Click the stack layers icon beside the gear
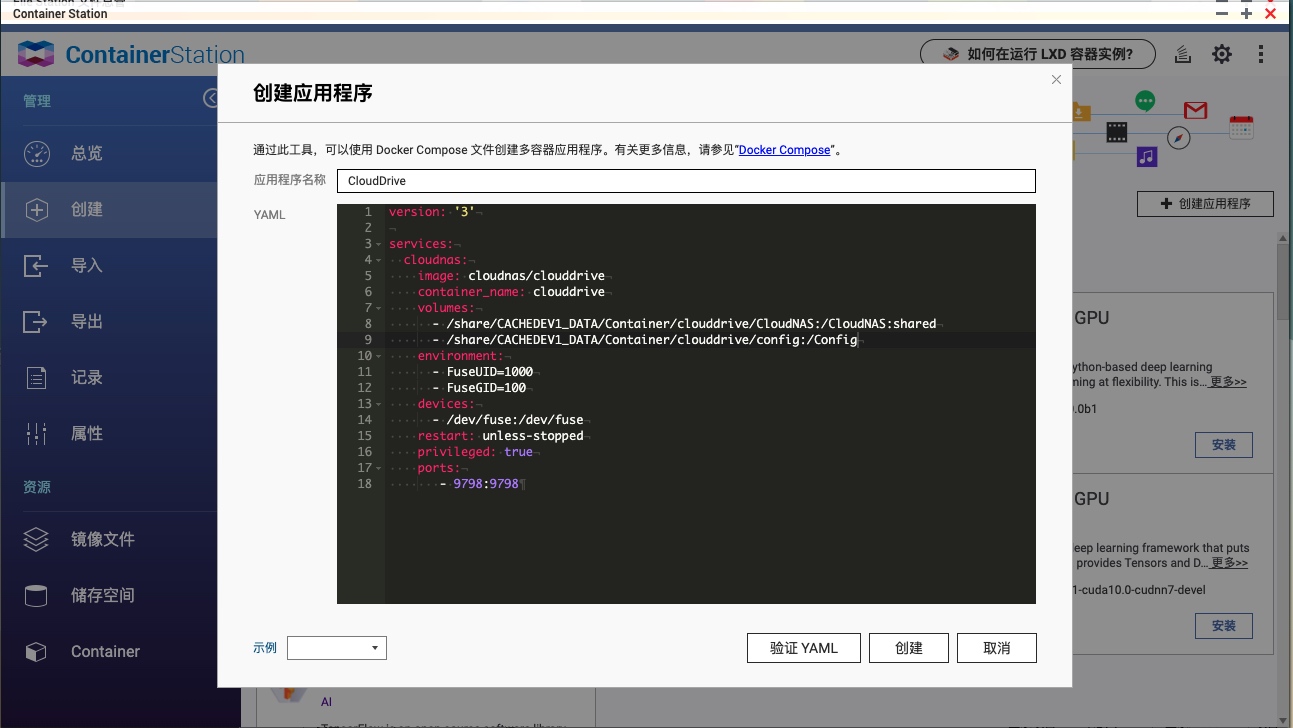 click(1183, 54)
